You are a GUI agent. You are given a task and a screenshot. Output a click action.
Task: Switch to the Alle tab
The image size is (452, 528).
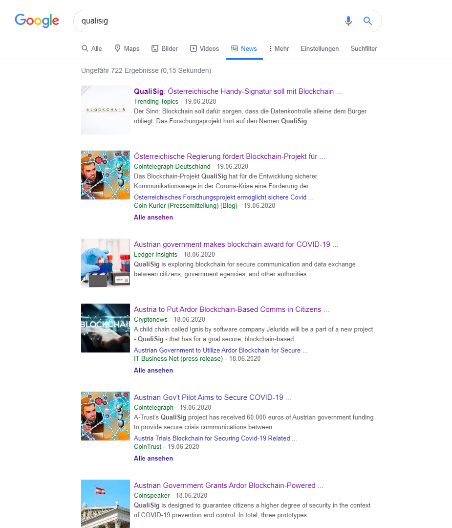92,48
